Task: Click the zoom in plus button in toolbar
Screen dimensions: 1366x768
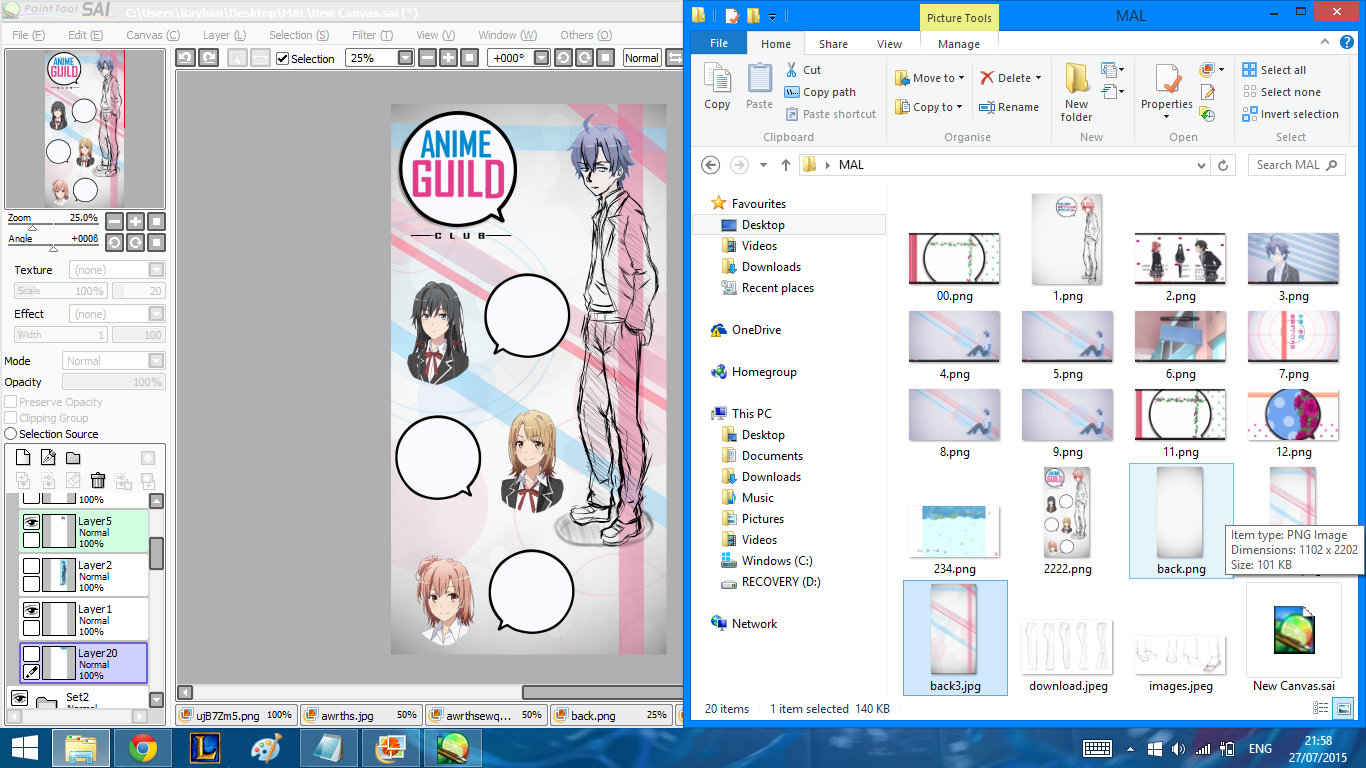Action: [x=448, y=58]
